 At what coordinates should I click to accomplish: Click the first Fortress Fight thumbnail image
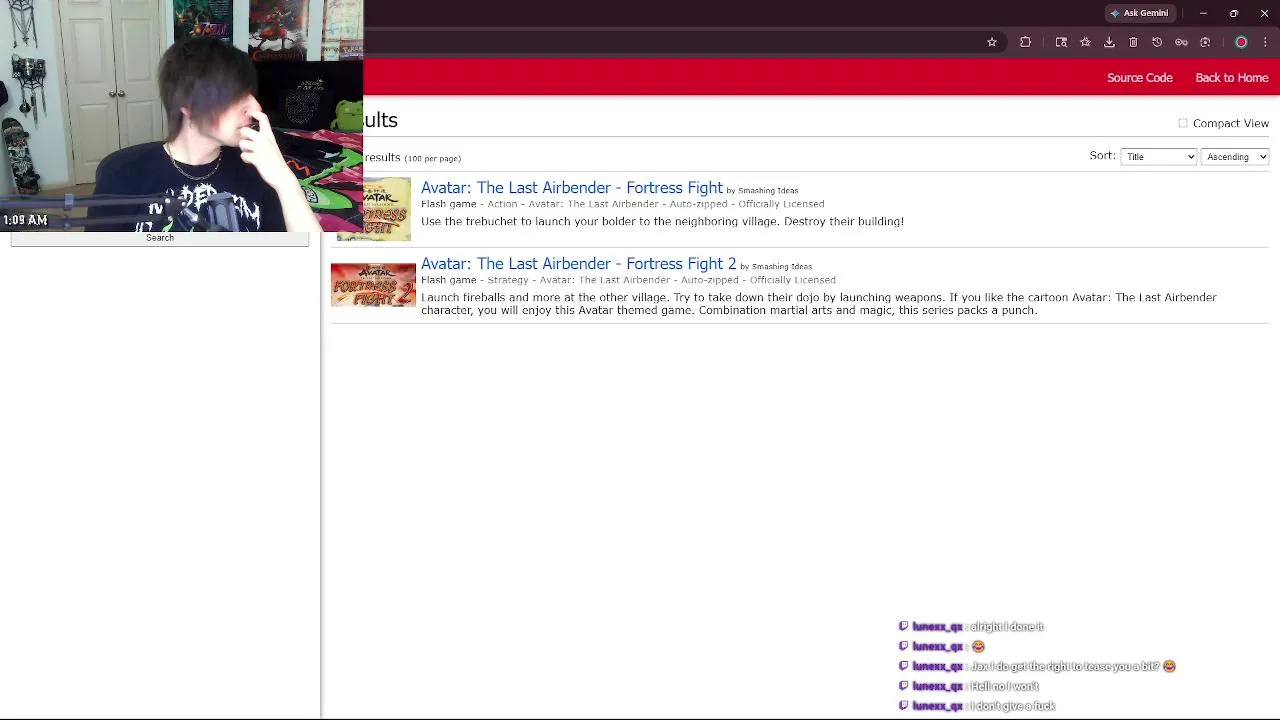387,209
